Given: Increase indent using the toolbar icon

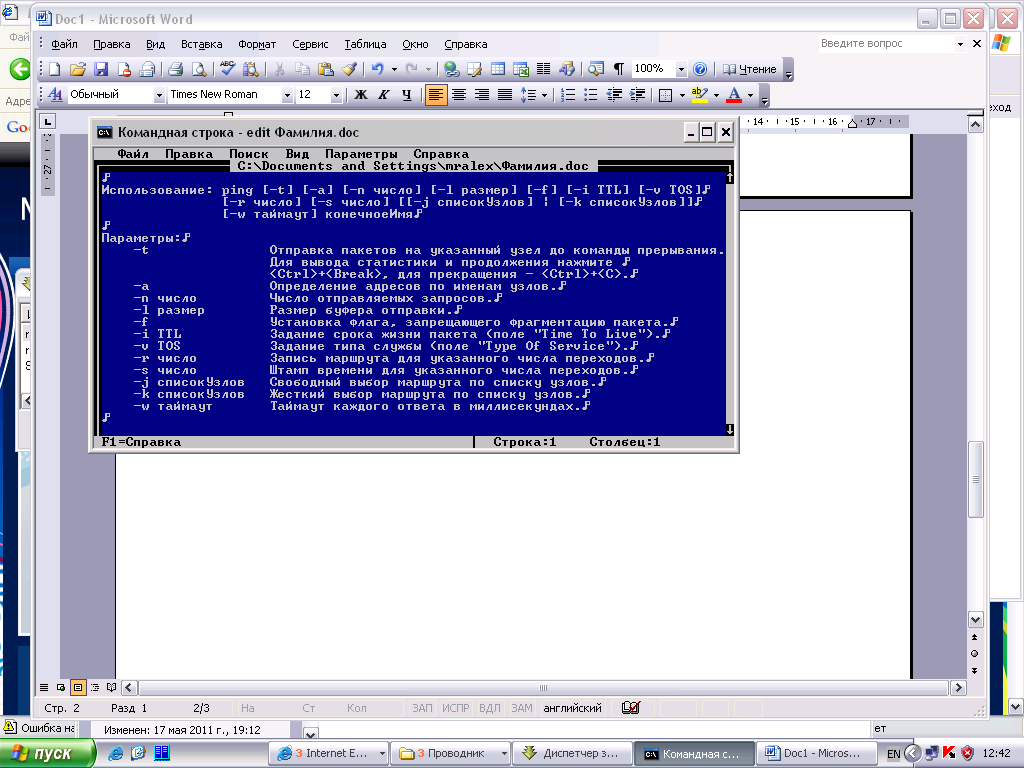Looking at the screenshot, I should [637, 95].
